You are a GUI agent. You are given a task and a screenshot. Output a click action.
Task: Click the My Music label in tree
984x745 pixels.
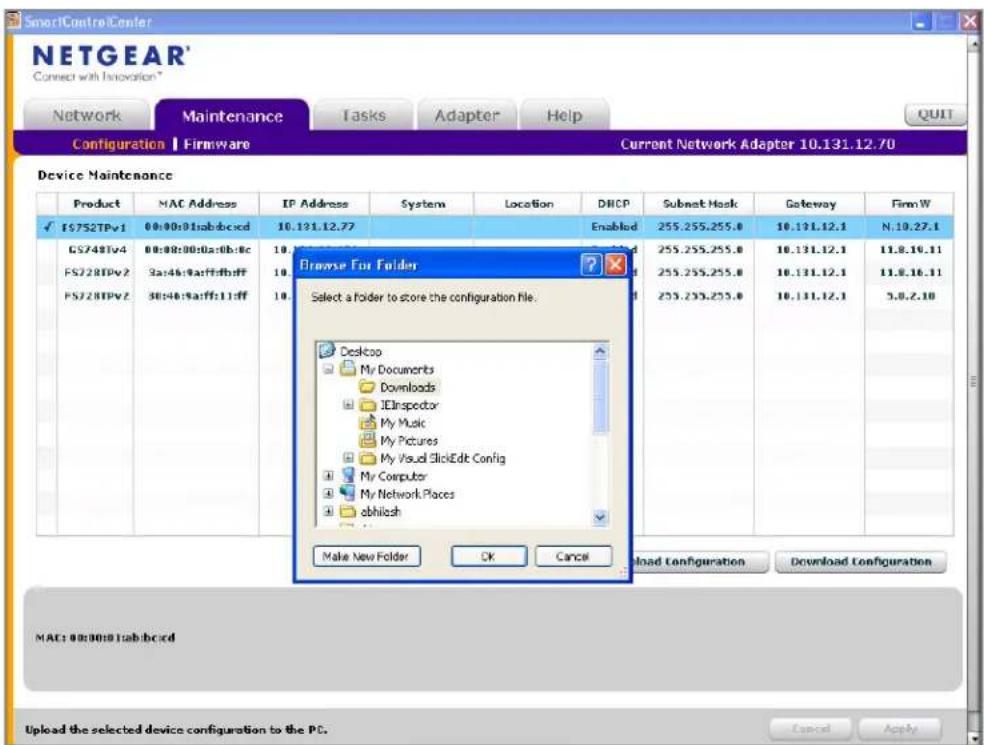(402, 423)
